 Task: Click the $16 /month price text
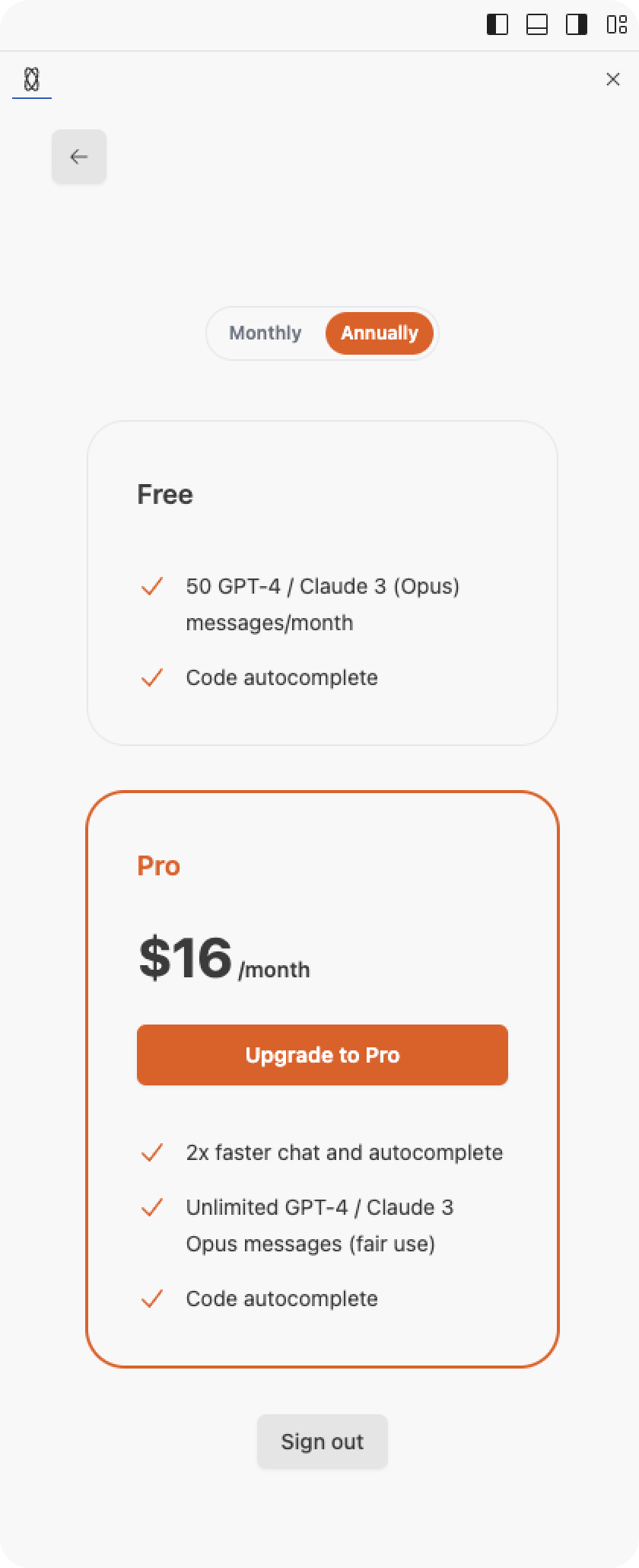click(224, 959)
